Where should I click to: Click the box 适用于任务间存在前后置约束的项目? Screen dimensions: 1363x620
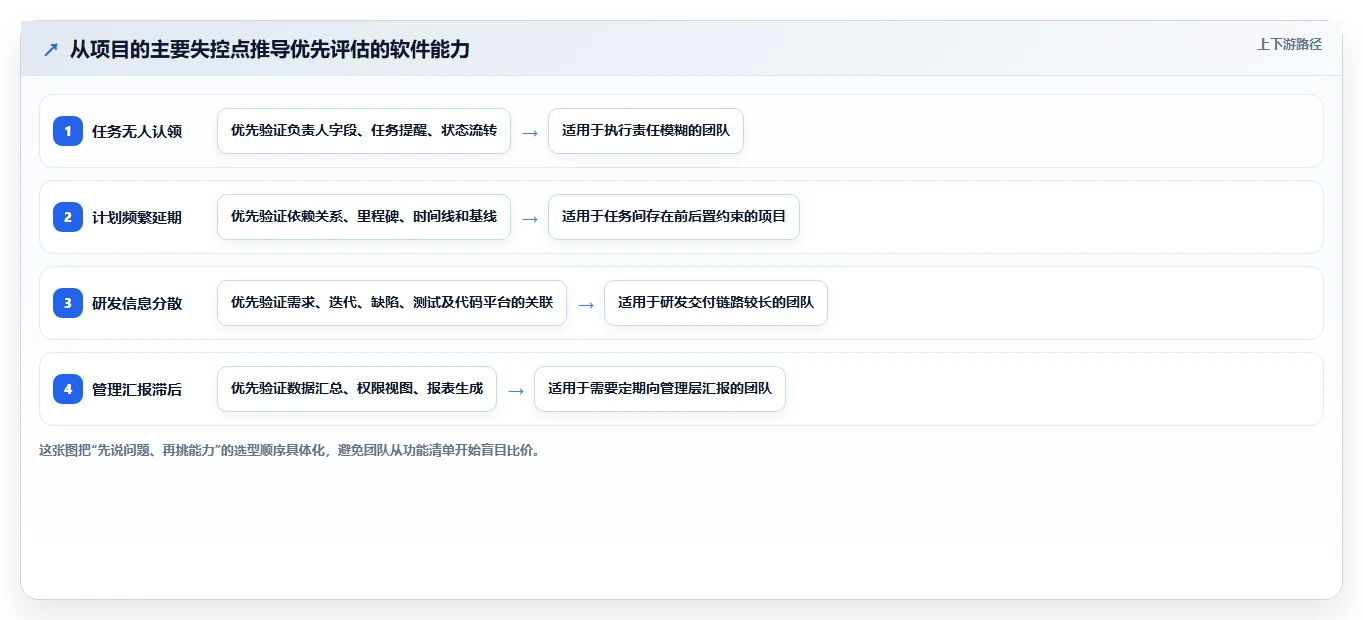click(x=674, y=217)
